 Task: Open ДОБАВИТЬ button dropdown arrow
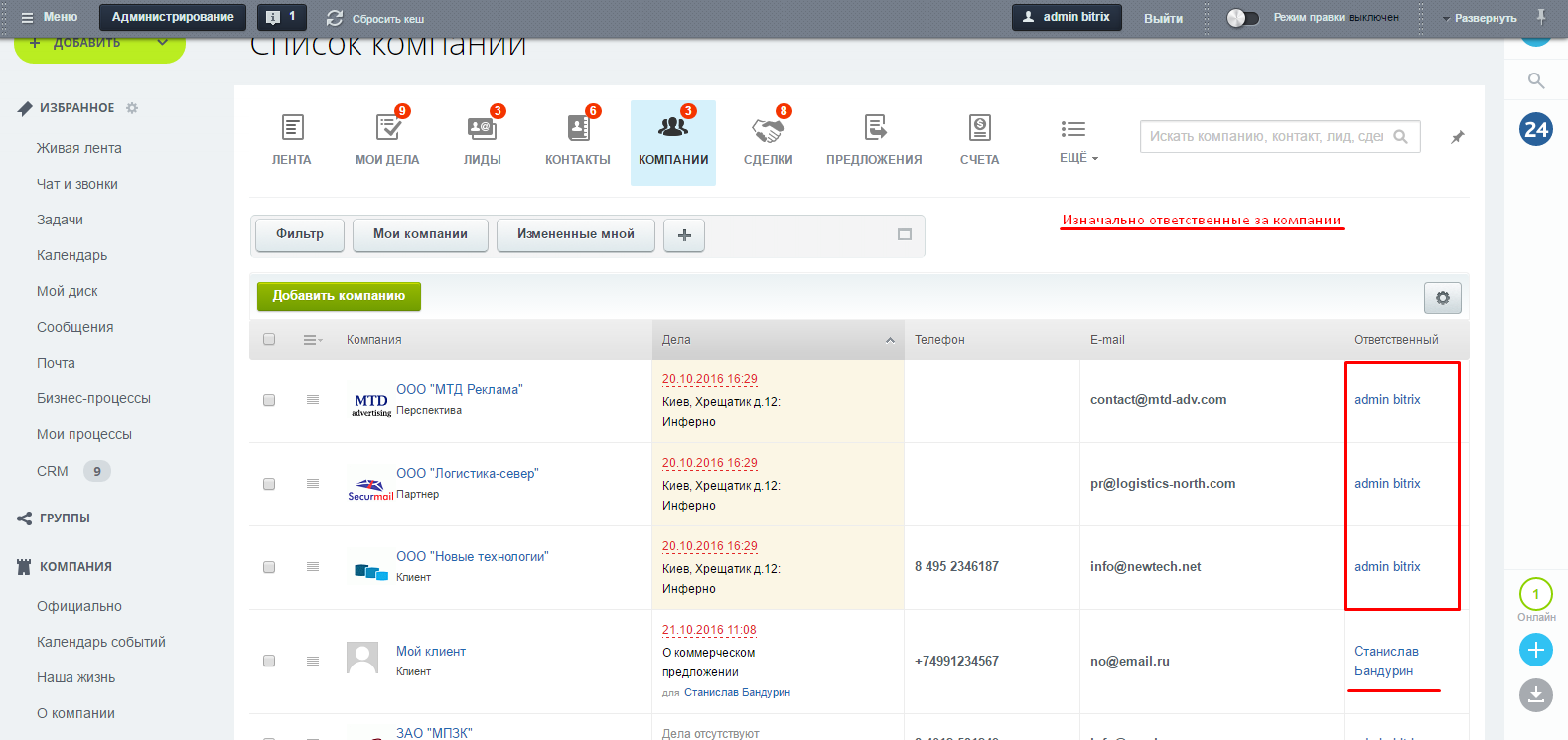(x=163, y=43)
